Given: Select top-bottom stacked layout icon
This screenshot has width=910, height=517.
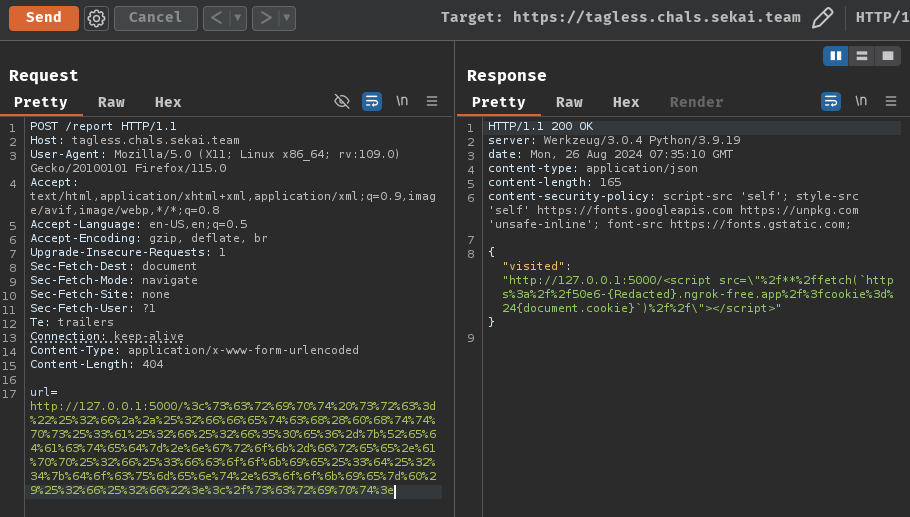Looking at the screenshot, I should [861, 56].
